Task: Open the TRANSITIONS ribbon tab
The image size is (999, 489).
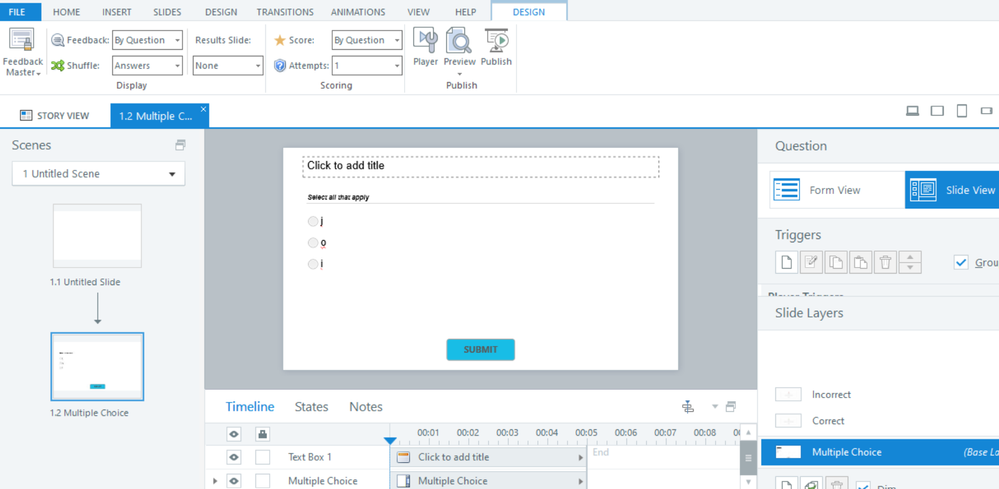Action: coord(285,11)
